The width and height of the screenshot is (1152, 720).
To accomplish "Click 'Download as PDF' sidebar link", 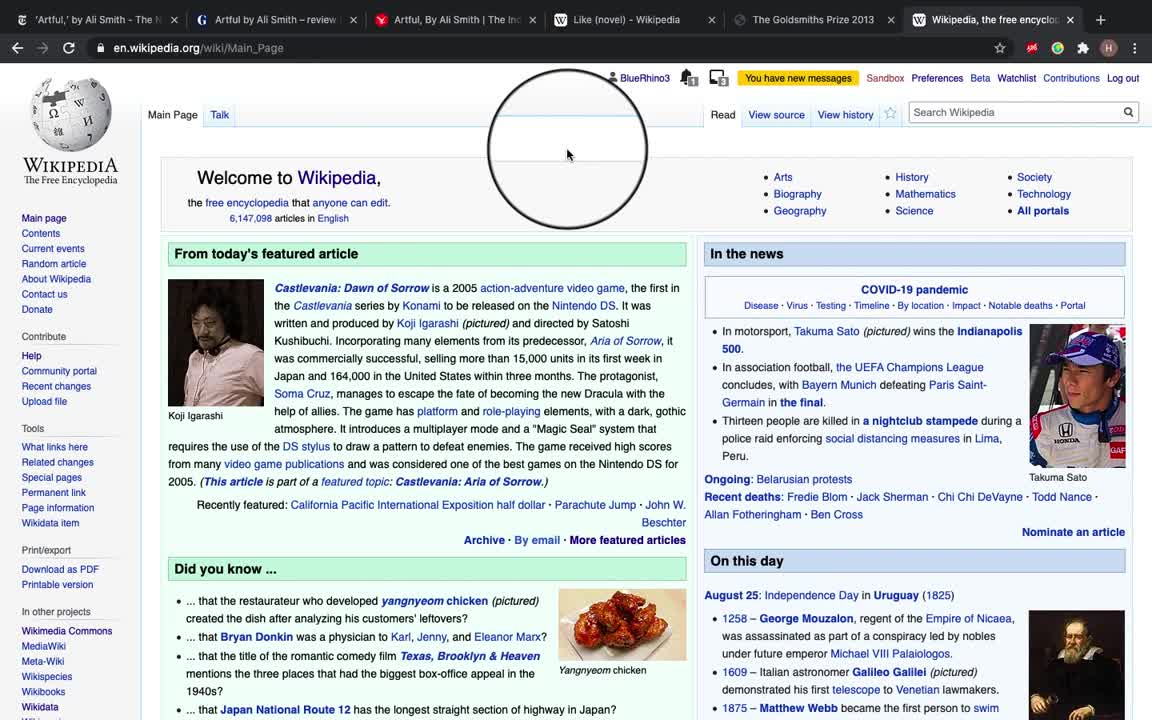I will (x=60, y=569).
